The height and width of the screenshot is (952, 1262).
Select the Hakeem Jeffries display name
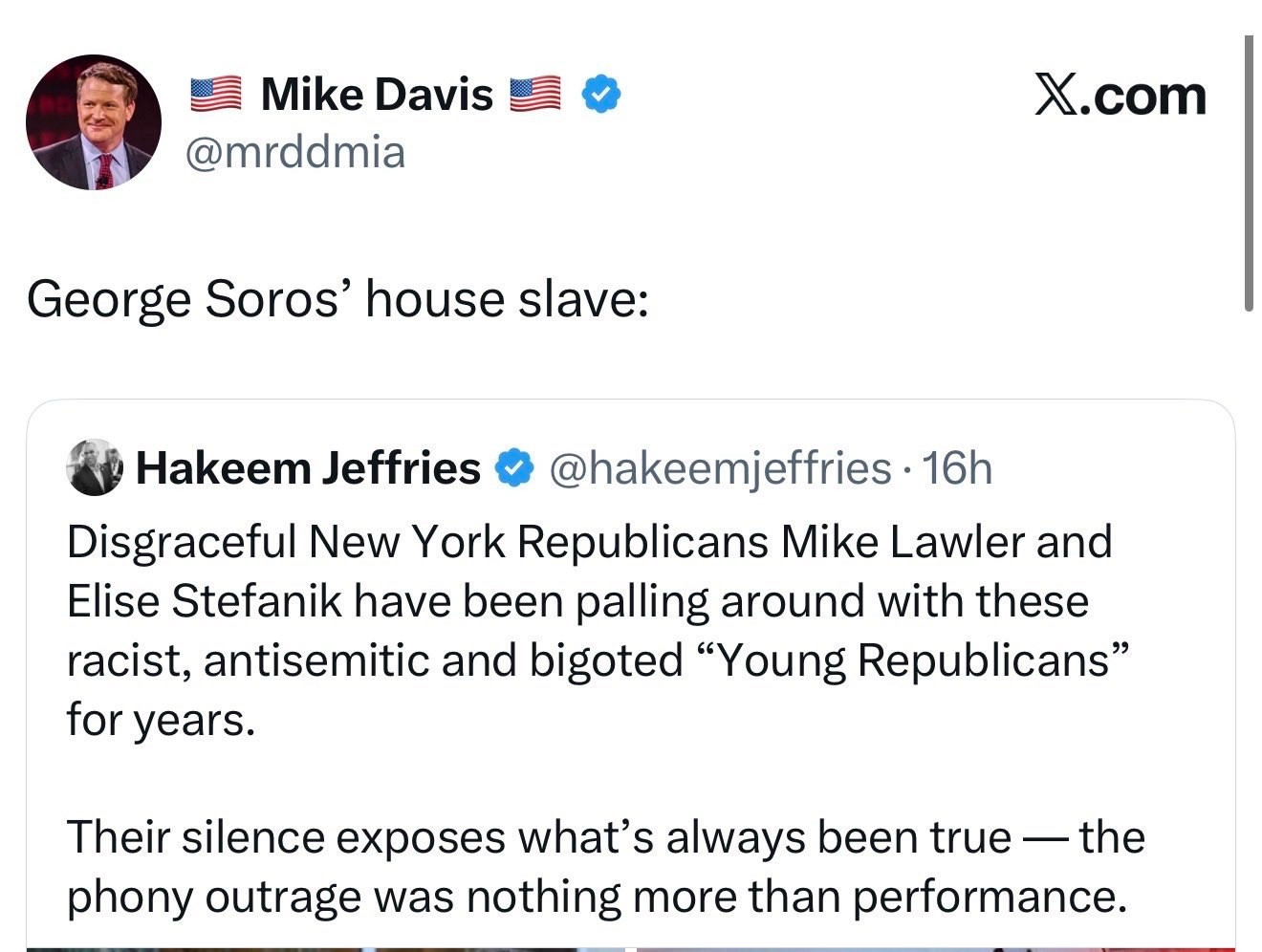coord(308,467)
